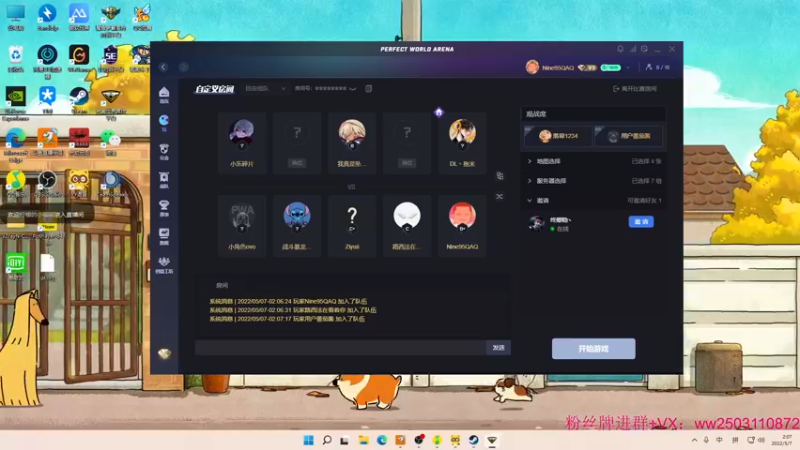Switch to Steam from the taskbar
Viewport: 800px width, 450px height.
pyautogui.click(x=473, y=440)
